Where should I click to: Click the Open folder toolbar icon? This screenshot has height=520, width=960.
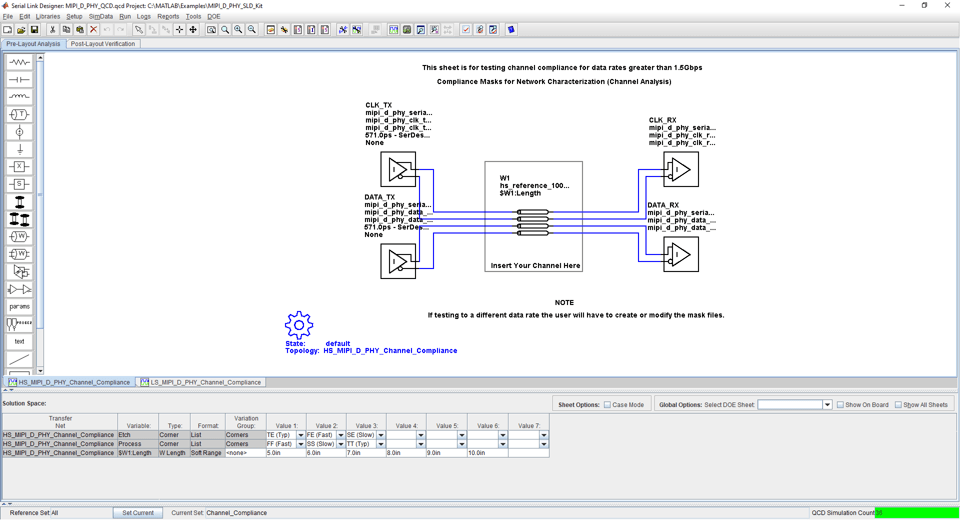tap(21, 30)
